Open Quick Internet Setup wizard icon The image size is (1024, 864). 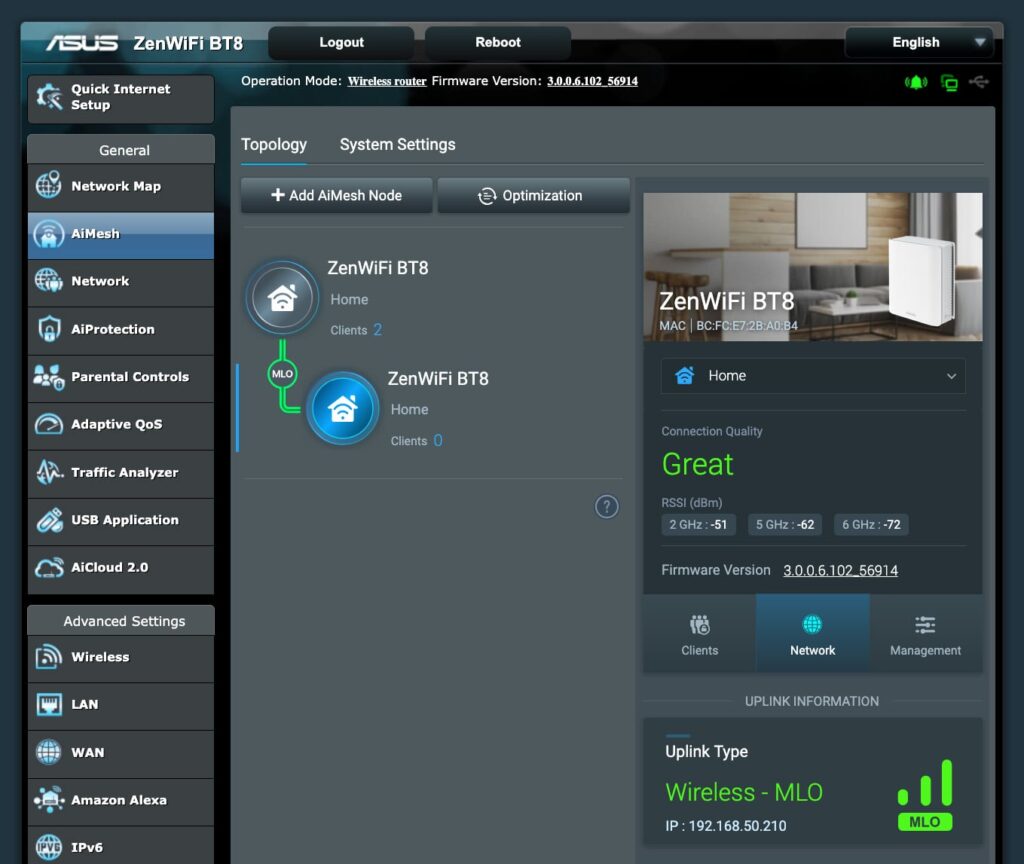[49, 97]
